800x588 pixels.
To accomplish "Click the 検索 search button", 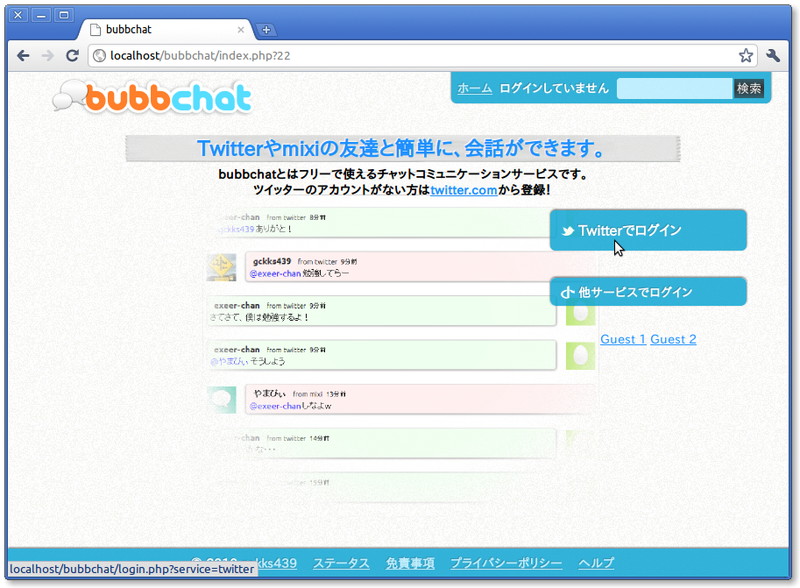I will [x=748, y=88].
